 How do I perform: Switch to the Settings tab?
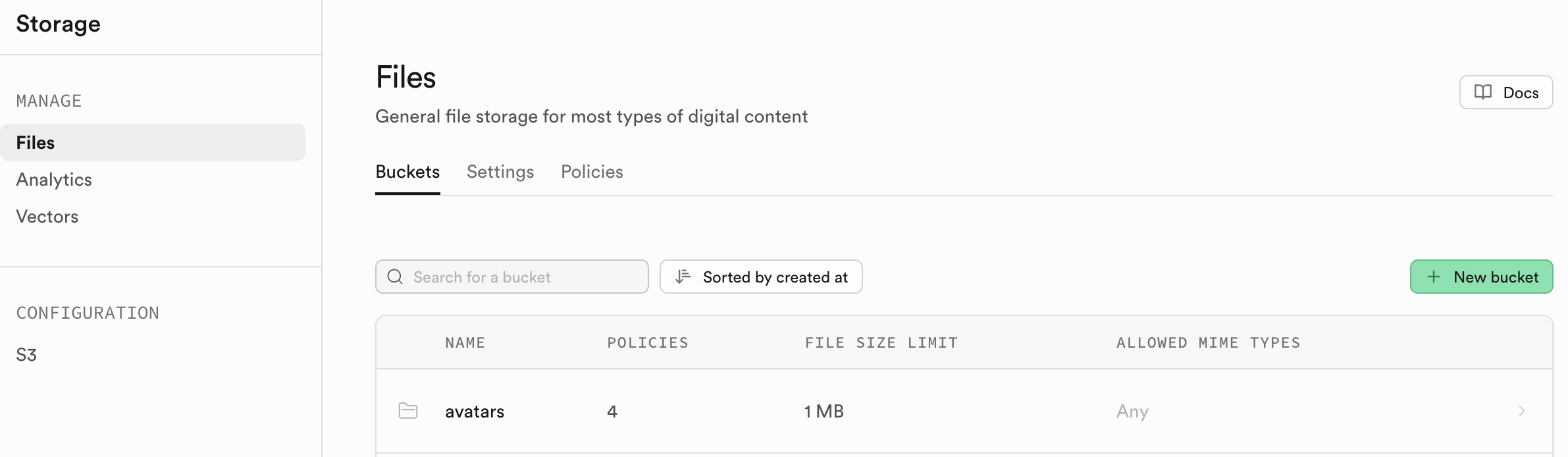coord(500,172)
